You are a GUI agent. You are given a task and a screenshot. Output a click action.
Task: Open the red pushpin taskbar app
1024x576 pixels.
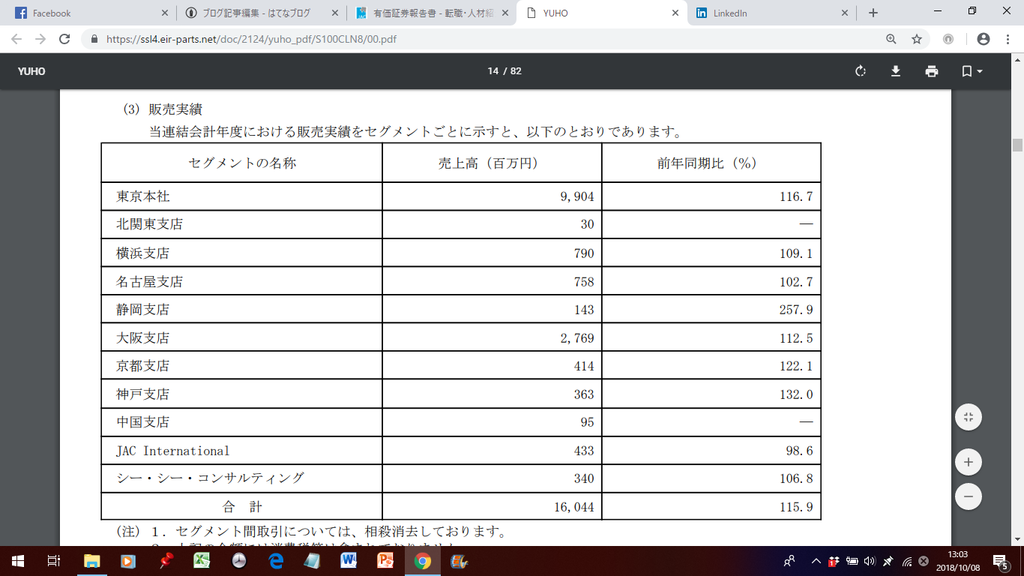click(x=165, y=562)
